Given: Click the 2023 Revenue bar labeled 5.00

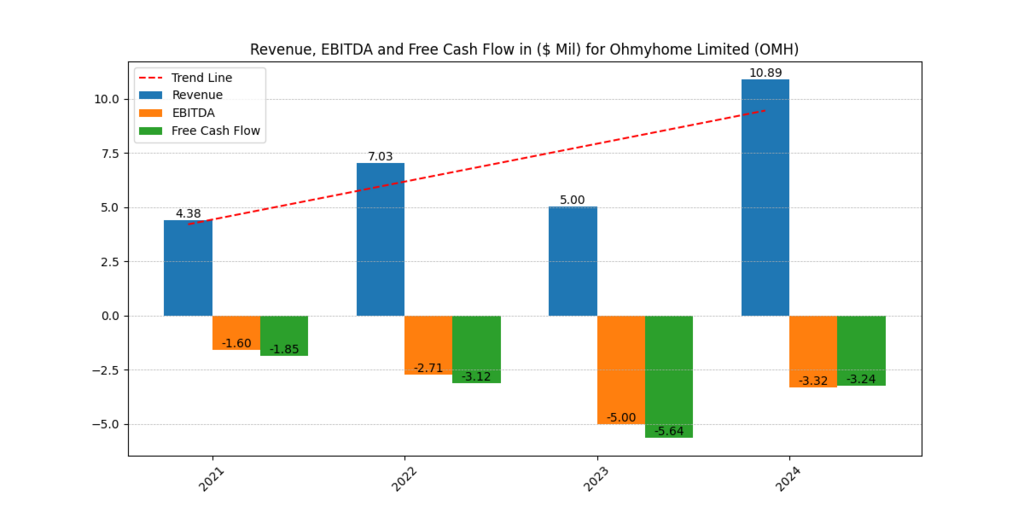Looking at the screenshot, I should [573, 262].
